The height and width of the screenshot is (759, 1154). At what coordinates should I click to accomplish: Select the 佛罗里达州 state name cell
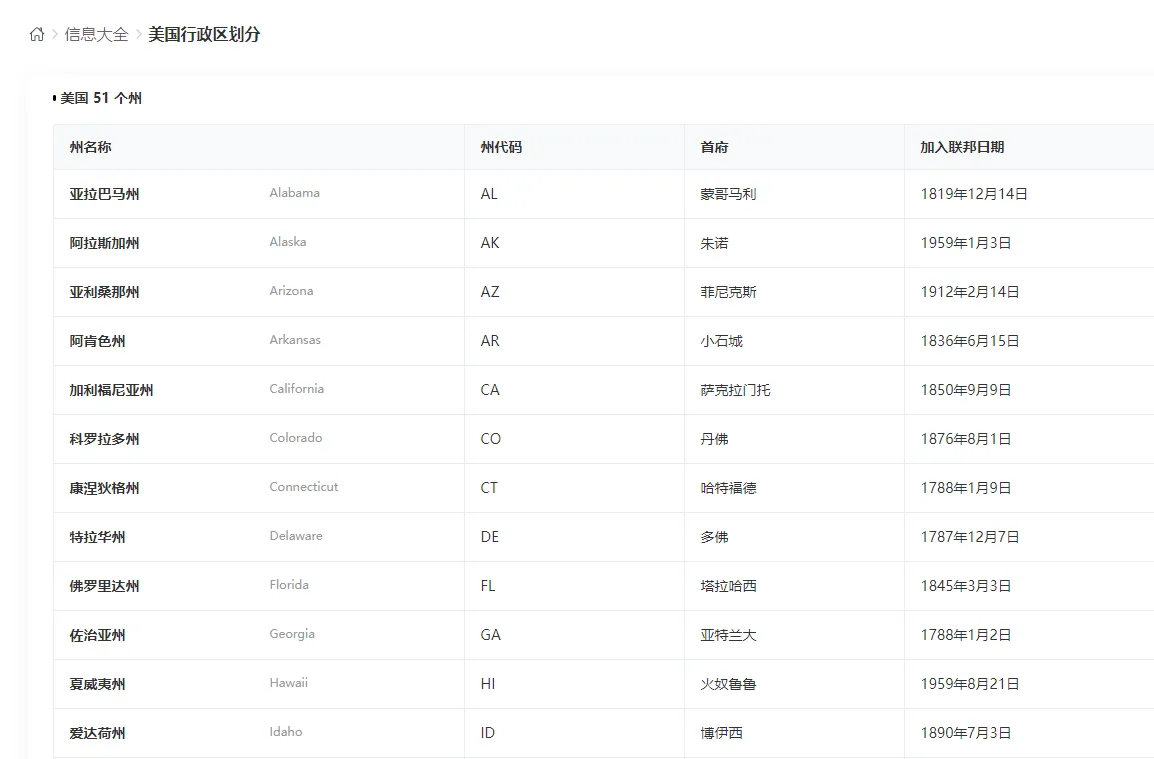point(105,587)
